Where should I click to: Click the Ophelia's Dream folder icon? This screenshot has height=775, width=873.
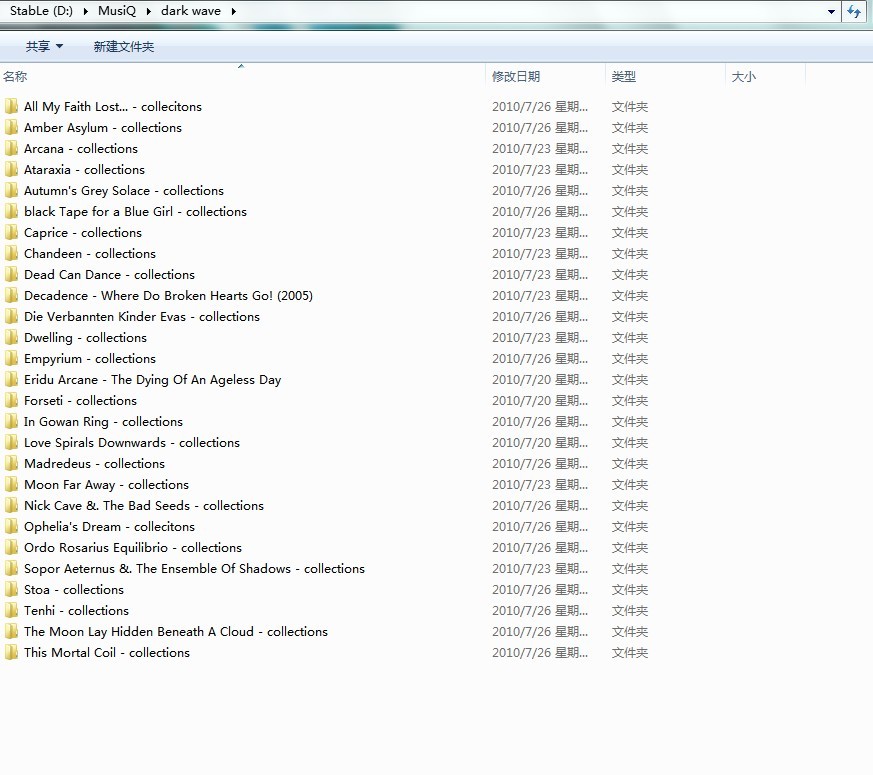11,527
